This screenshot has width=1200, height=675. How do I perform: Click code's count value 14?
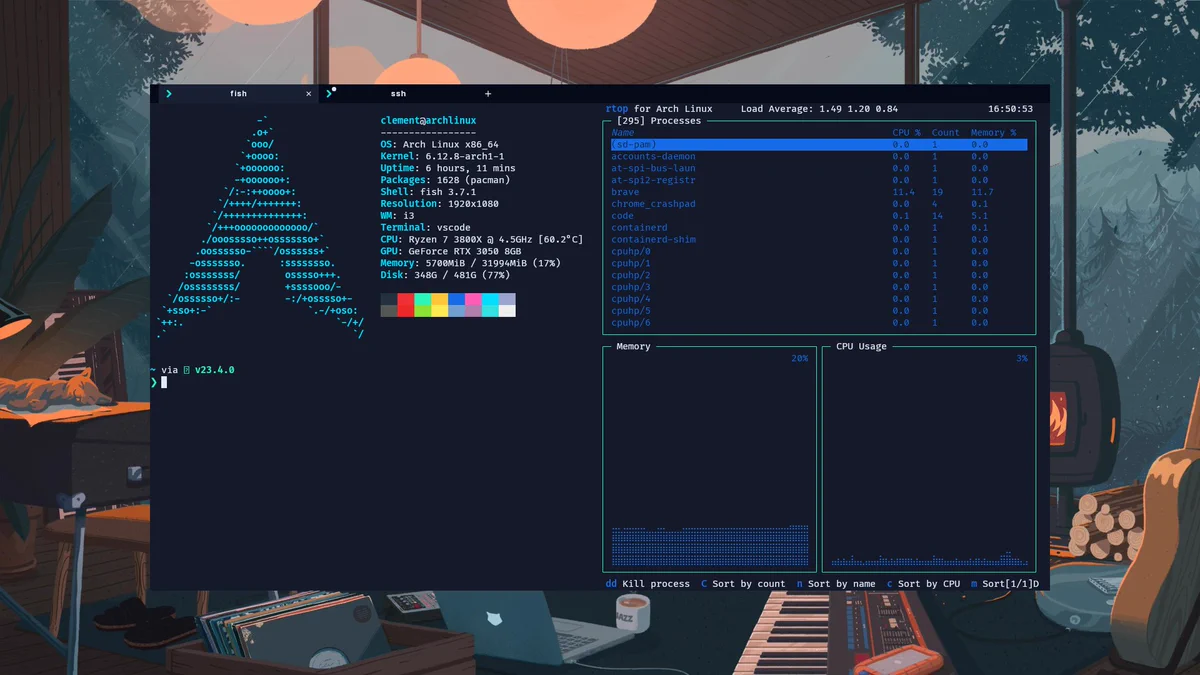pyautogui.click(x=937, y=216)
